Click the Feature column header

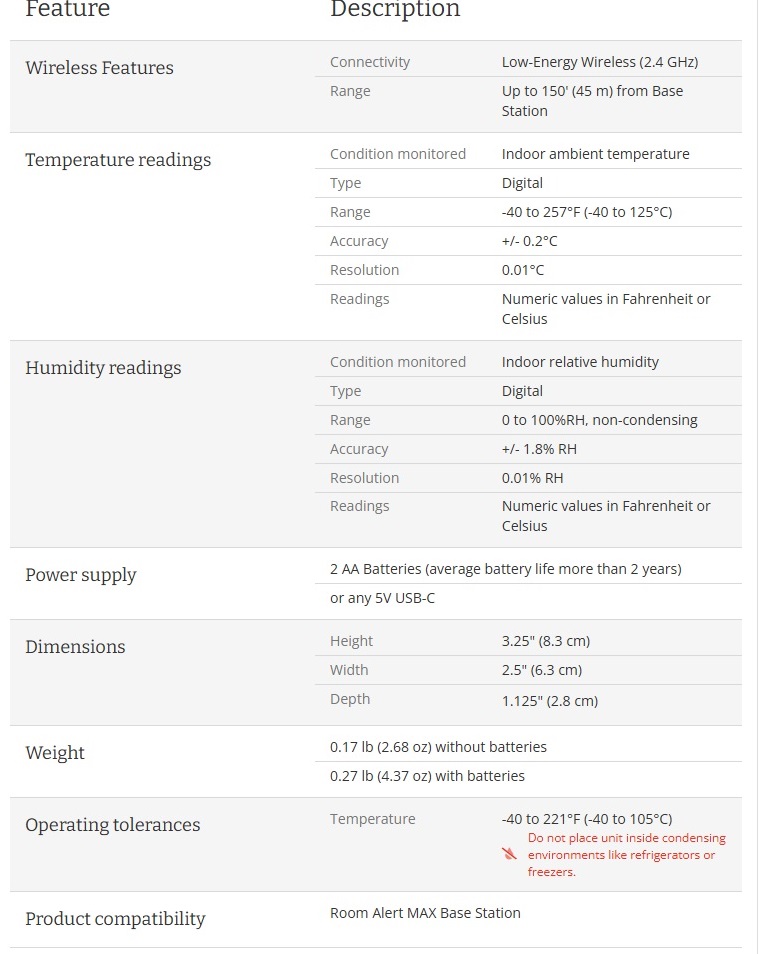[x=67, y=10]
